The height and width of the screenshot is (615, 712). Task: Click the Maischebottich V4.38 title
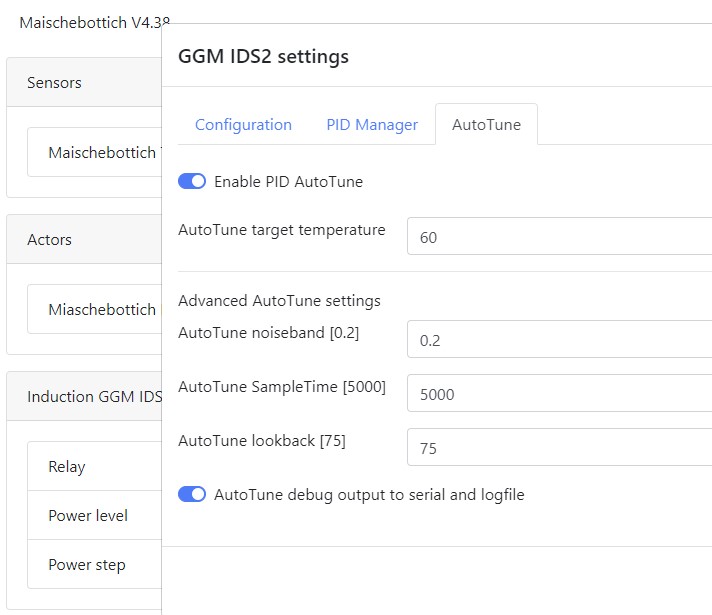86,23
